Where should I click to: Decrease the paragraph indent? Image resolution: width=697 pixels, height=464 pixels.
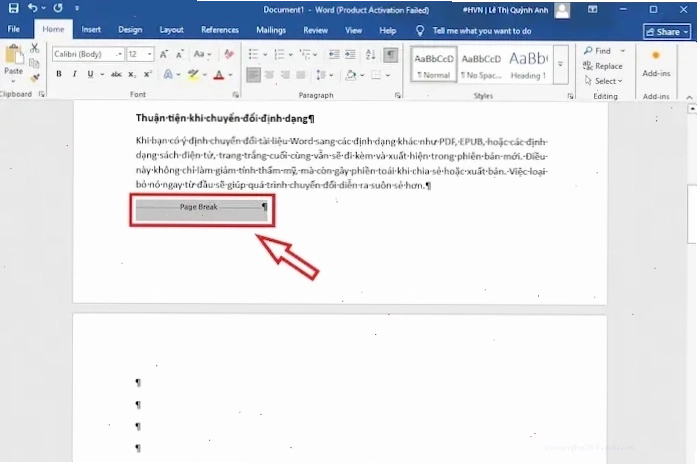[334, 54]
